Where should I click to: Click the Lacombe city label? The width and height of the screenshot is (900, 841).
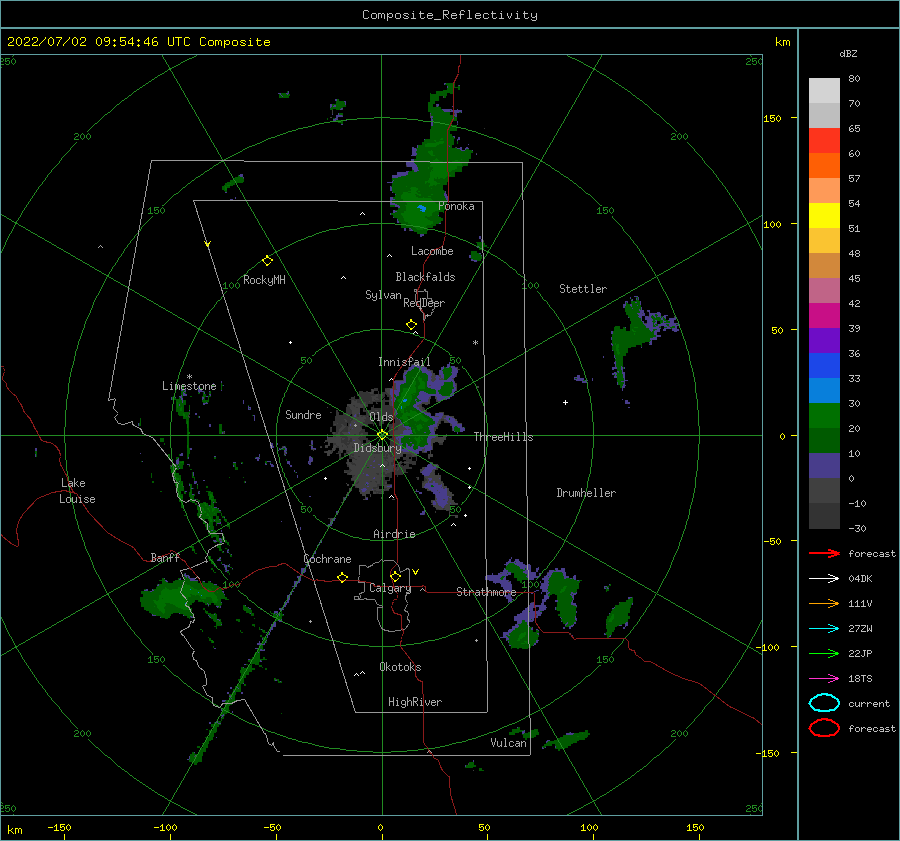tap(432, 251)
